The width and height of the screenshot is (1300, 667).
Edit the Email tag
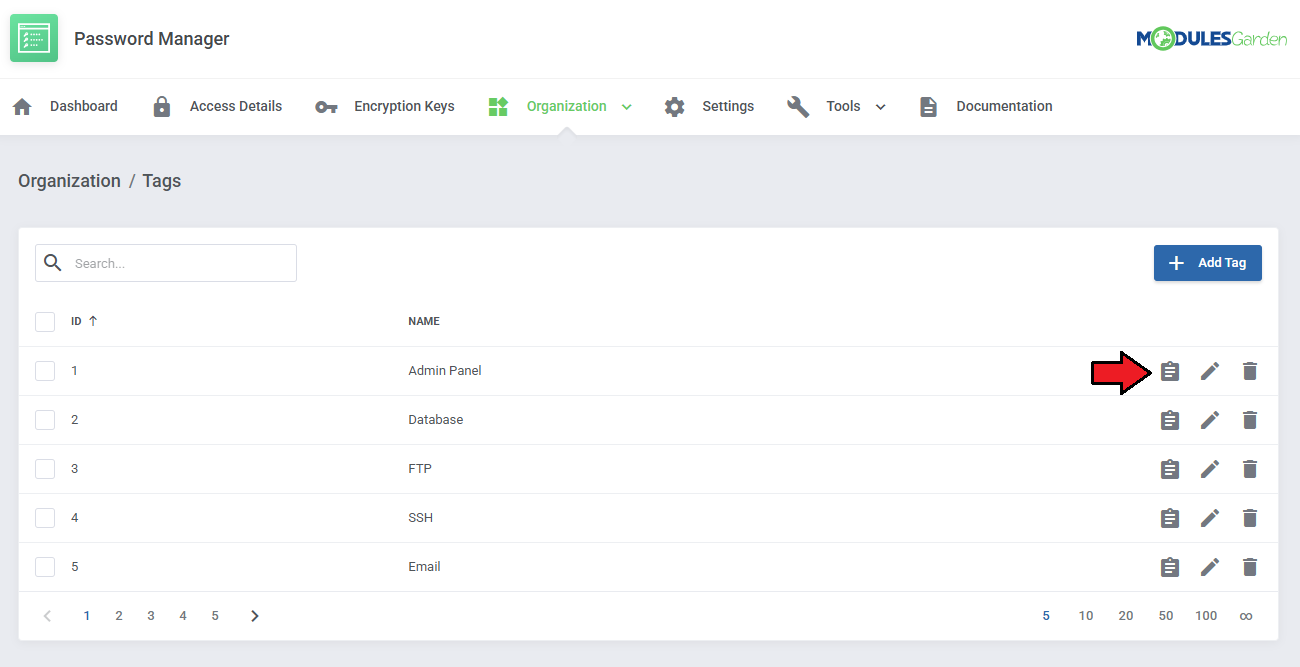click(1210, 567)
